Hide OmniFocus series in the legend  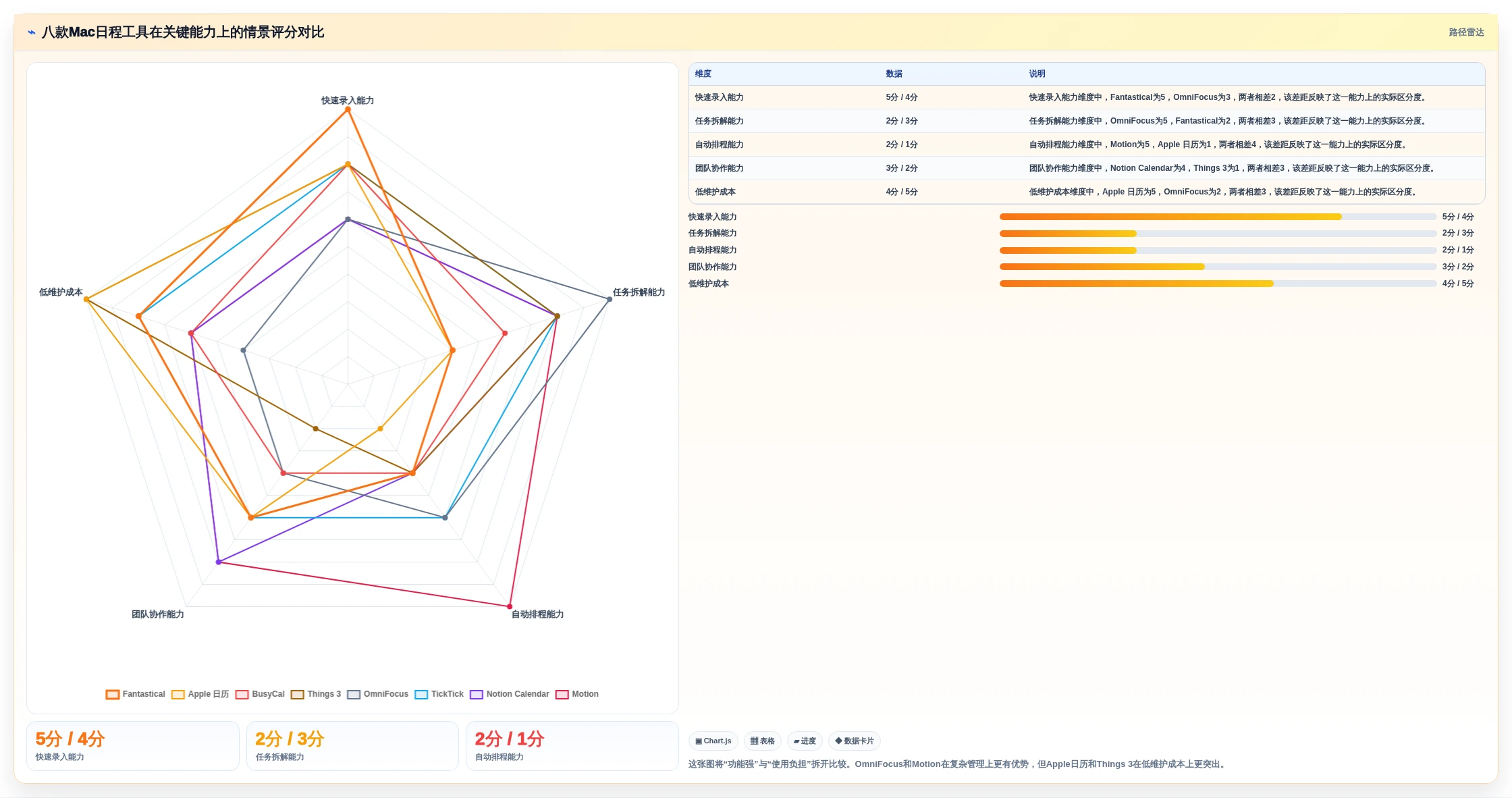(x=378, y=694)
